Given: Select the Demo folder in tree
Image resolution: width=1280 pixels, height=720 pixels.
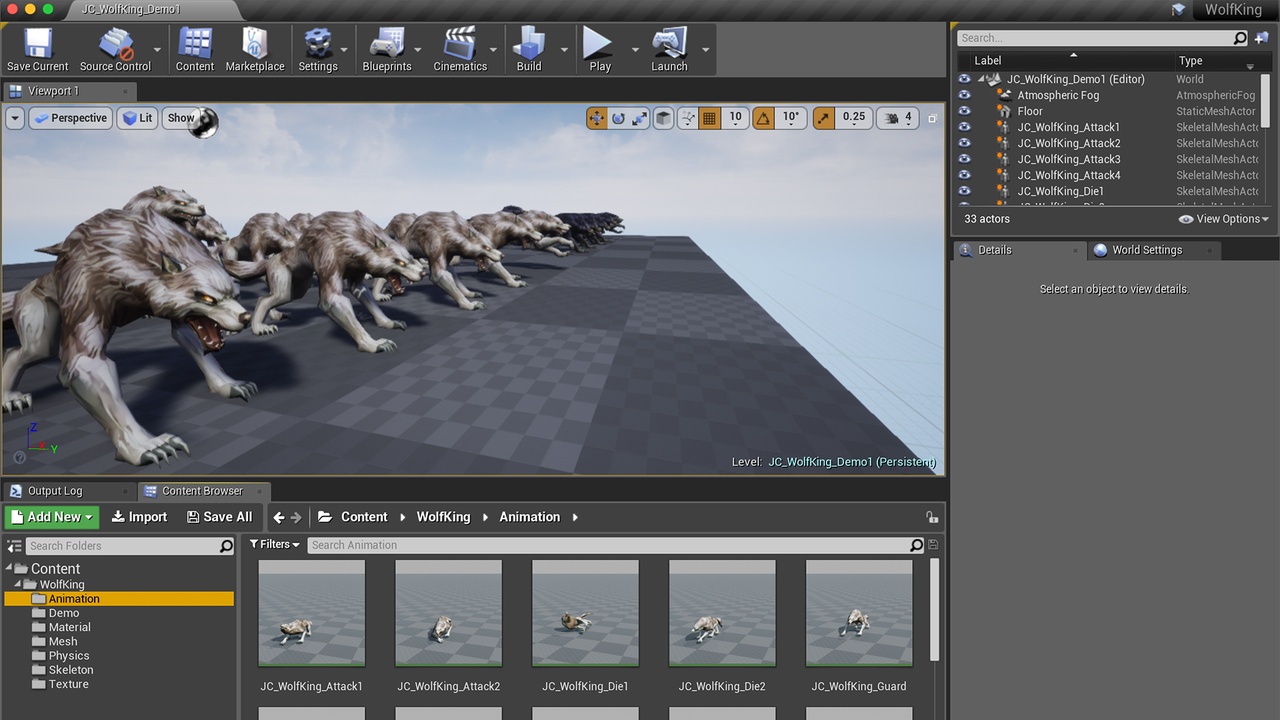Looking at the screenshot, I should [64, 613].
